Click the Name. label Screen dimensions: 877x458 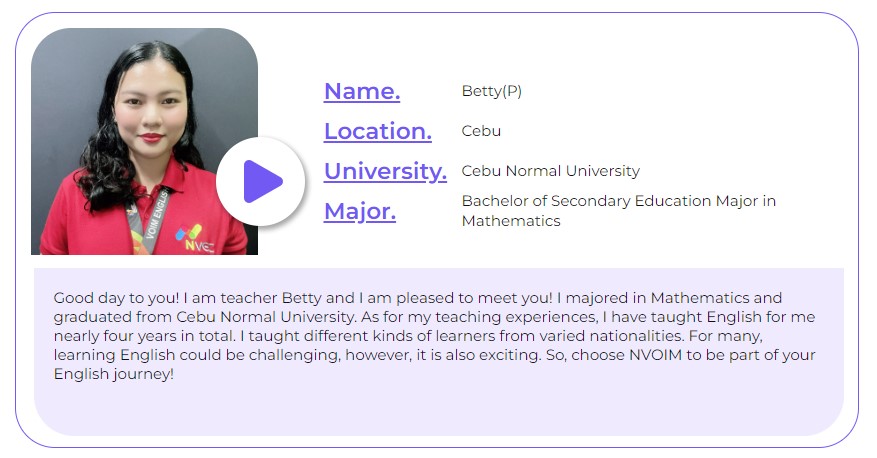[362, 91]
